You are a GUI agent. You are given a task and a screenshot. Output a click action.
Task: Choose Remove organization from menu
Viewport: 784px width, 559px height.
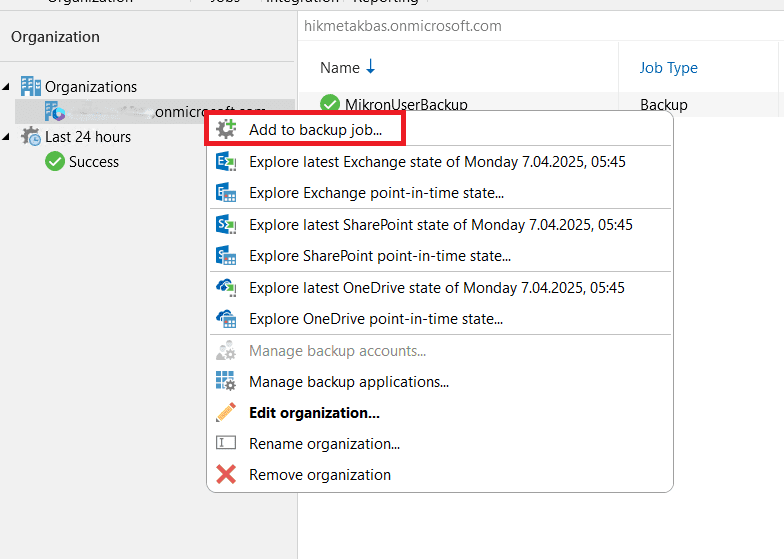tap(320, 475)
